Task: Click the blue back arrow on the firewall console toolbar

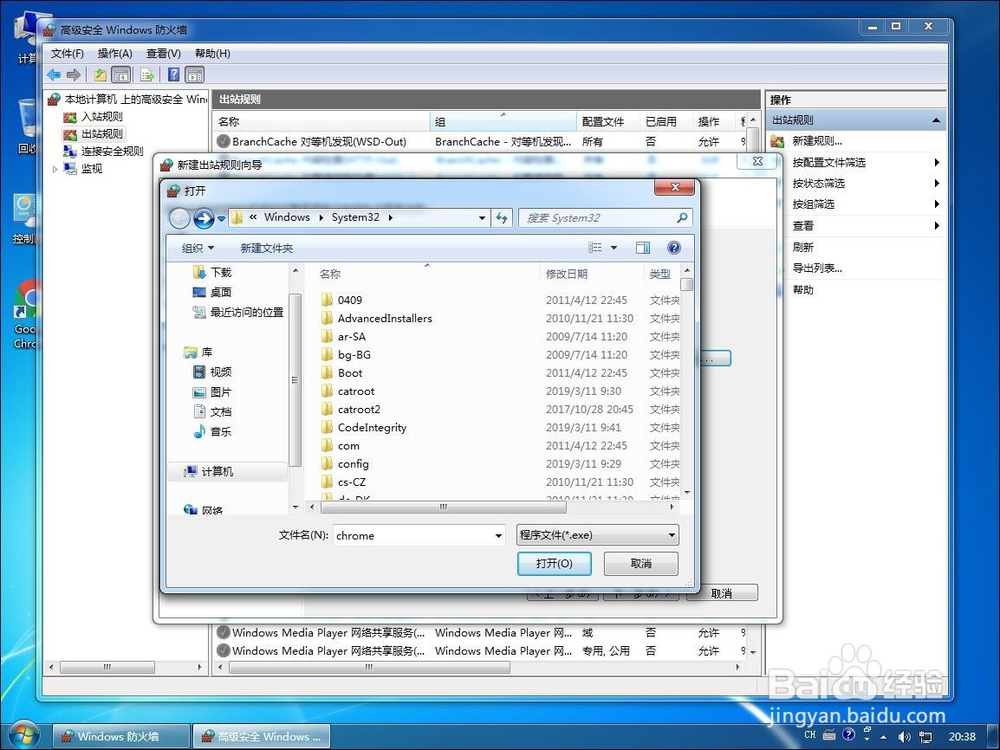Action: [54, 74]
